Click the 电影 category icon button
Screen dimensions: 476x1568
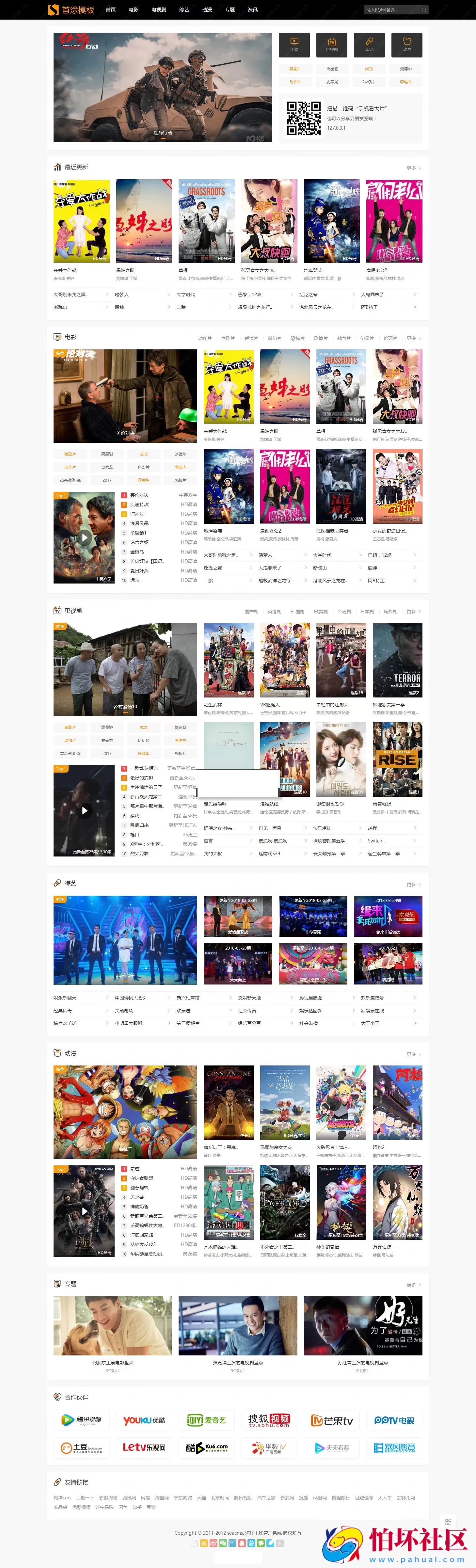coord(294,44)
